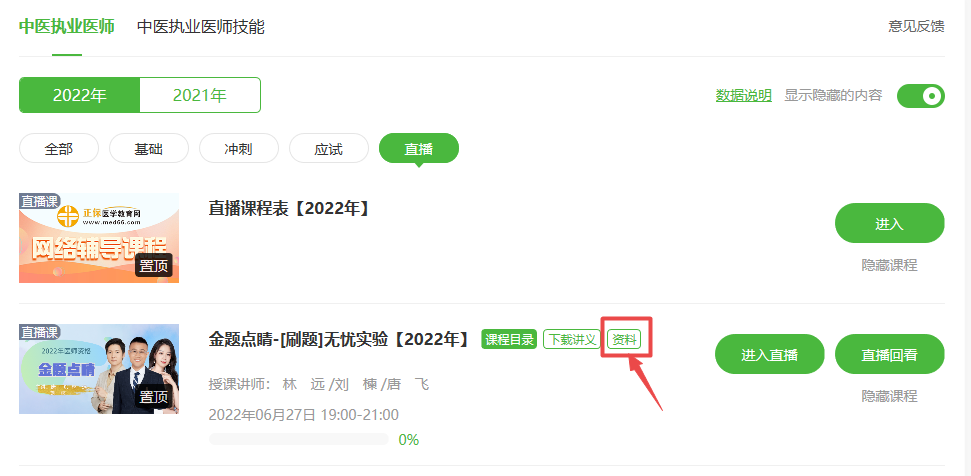The image size is (971, 476).
Task: Click the 意见反馈 link
Action: [917, 27]
